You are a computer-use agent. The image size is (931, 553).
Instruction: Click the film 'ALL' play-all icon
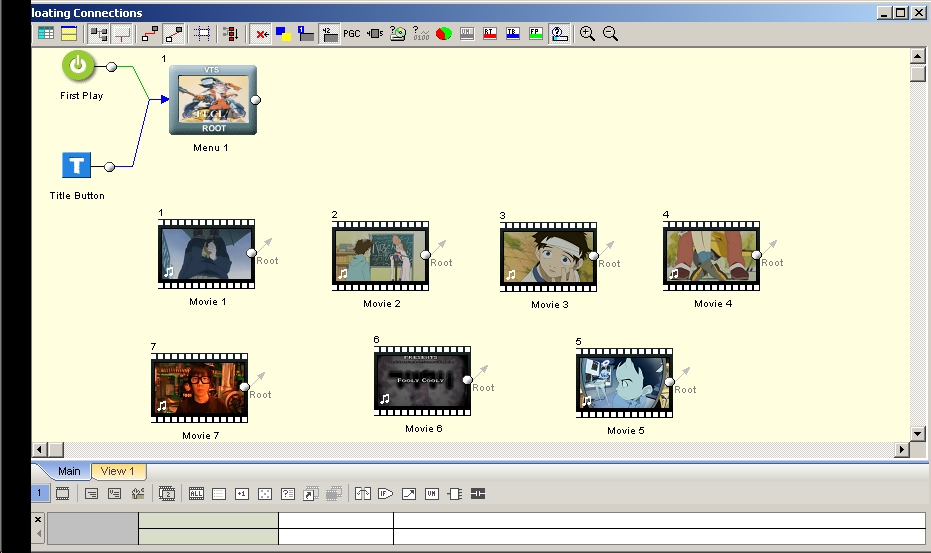[x=196, y=494]
